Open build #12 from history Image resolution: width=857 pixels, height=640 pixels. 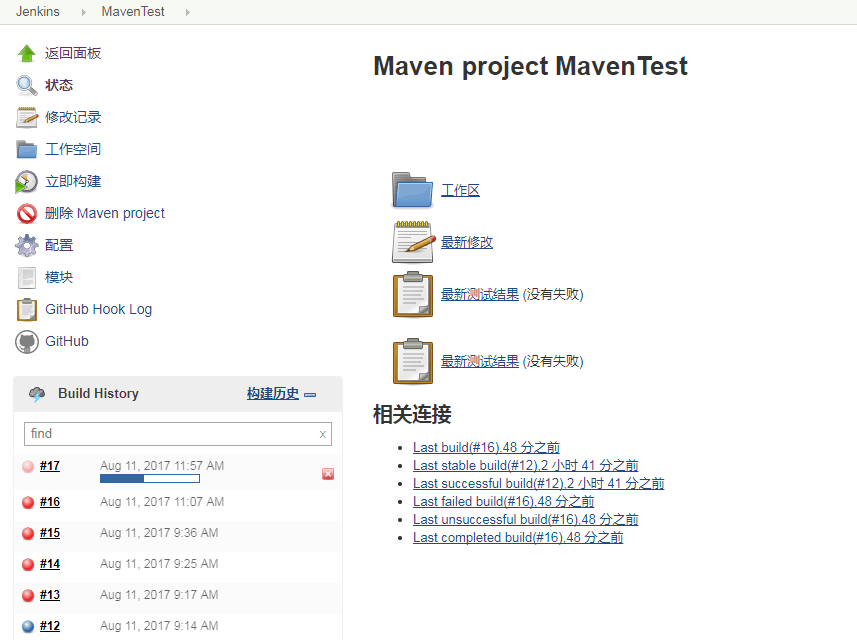pos(50,626)
